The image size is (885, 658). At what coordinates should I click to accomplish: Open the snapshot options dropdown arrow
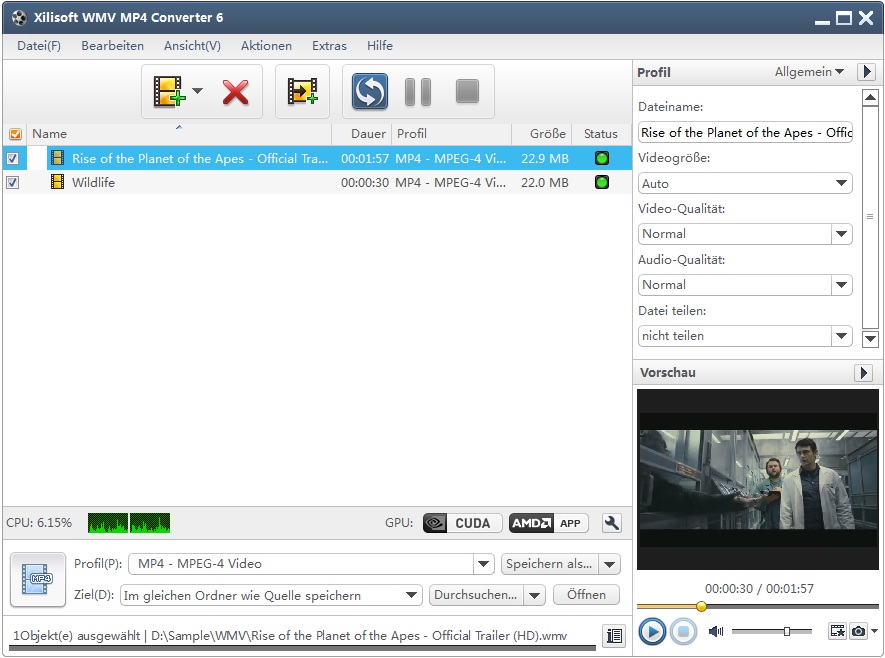(x=874, y=631)
